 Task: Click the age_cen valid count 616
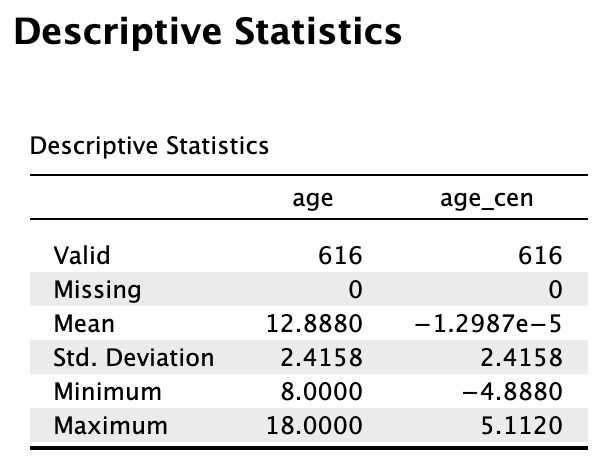pos(541,256)
